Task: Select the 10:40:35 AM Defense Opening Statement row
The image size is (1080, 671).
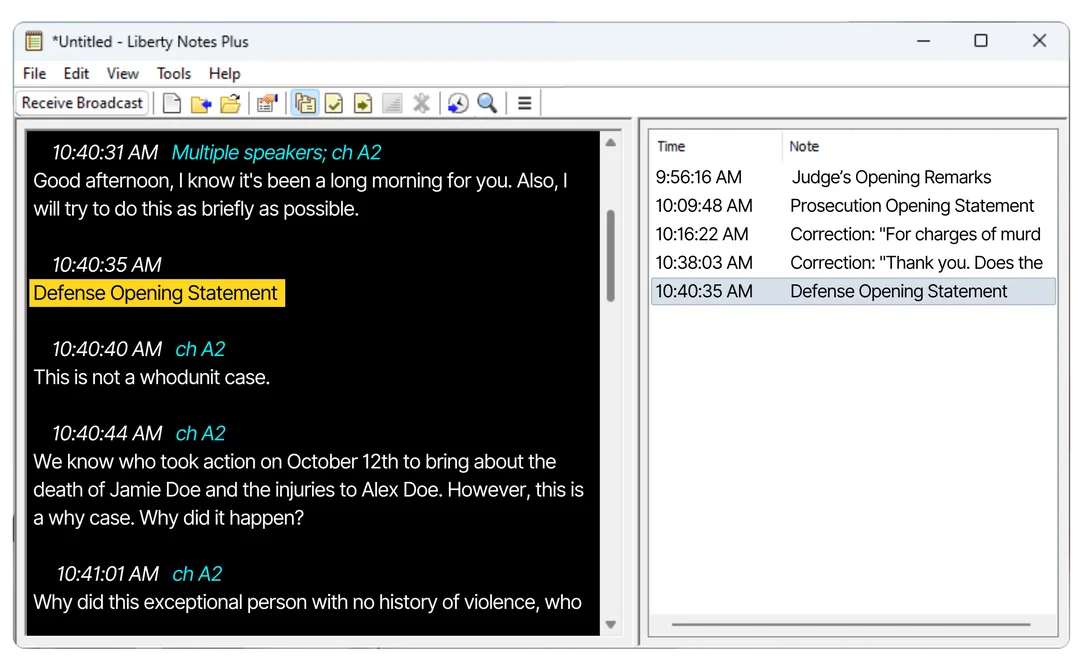Action: click(x=853, y=291)
